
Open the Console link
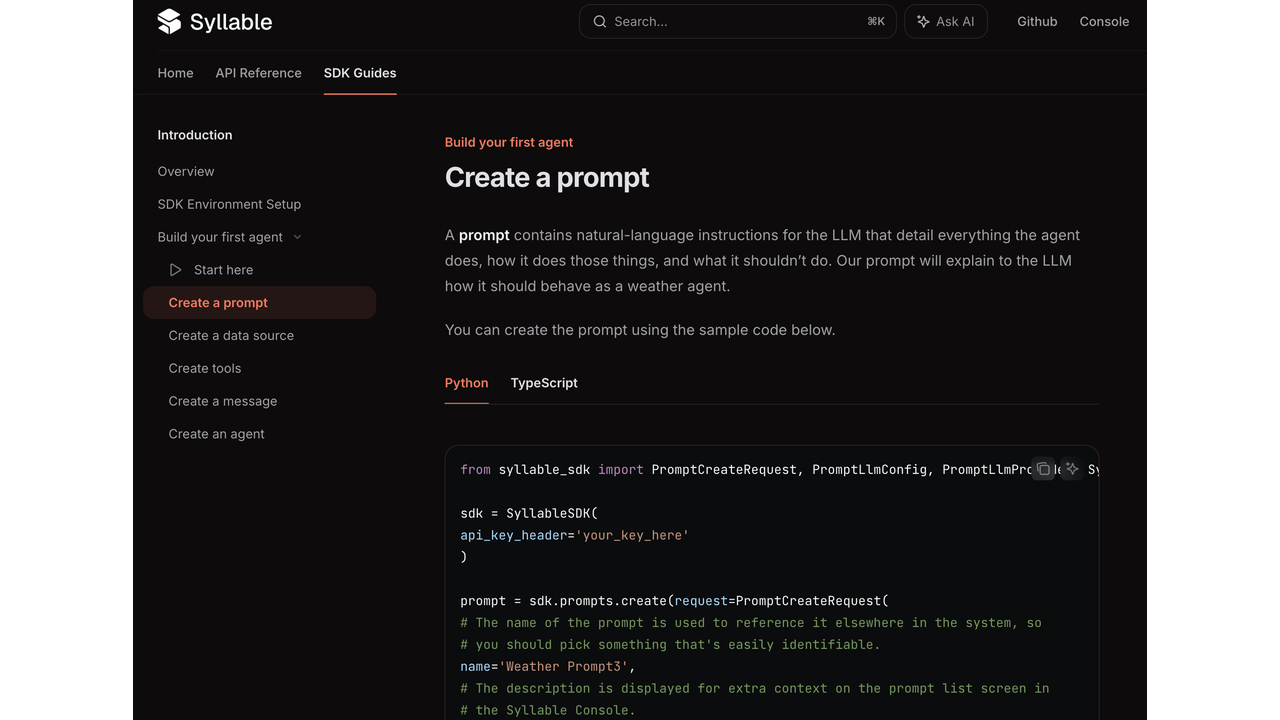[x=1104, y=21]
